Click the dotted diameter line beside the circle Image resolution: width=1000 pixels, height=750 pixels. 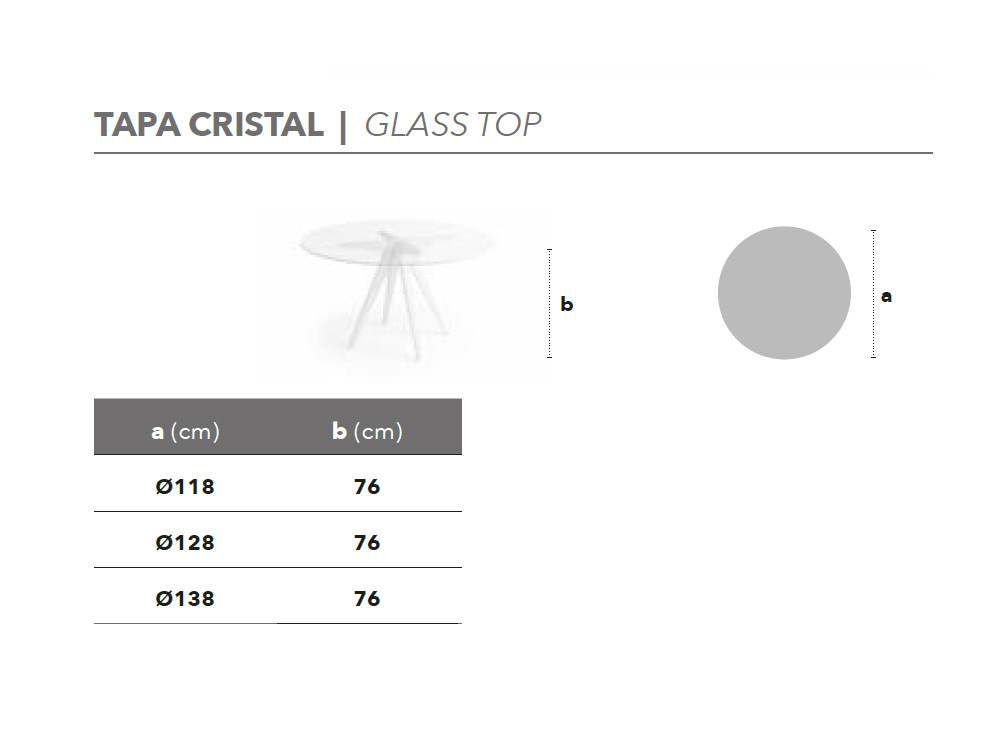[x=873, y=293]
